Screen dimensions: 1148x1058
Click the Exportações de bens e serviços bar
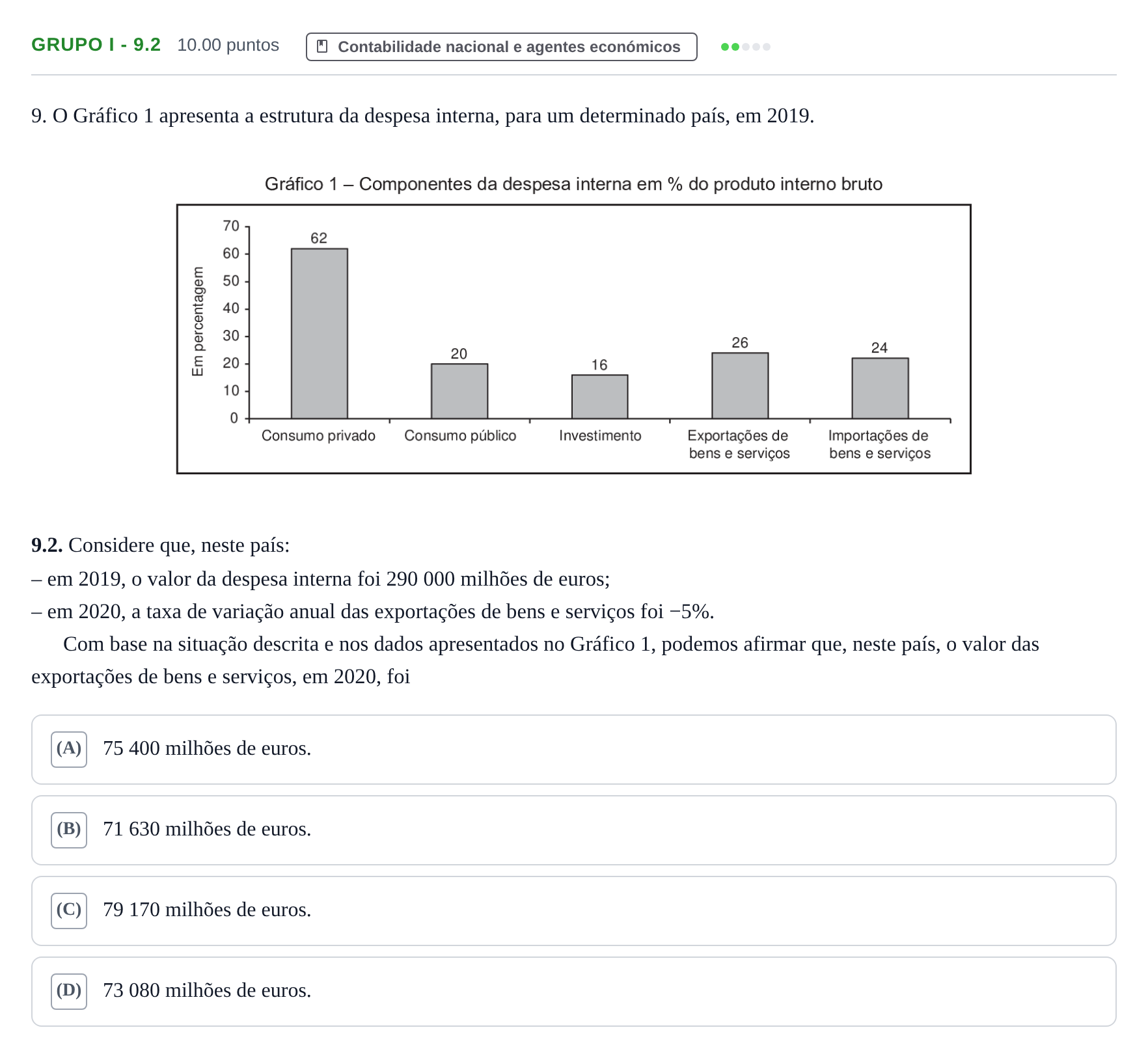740,385
